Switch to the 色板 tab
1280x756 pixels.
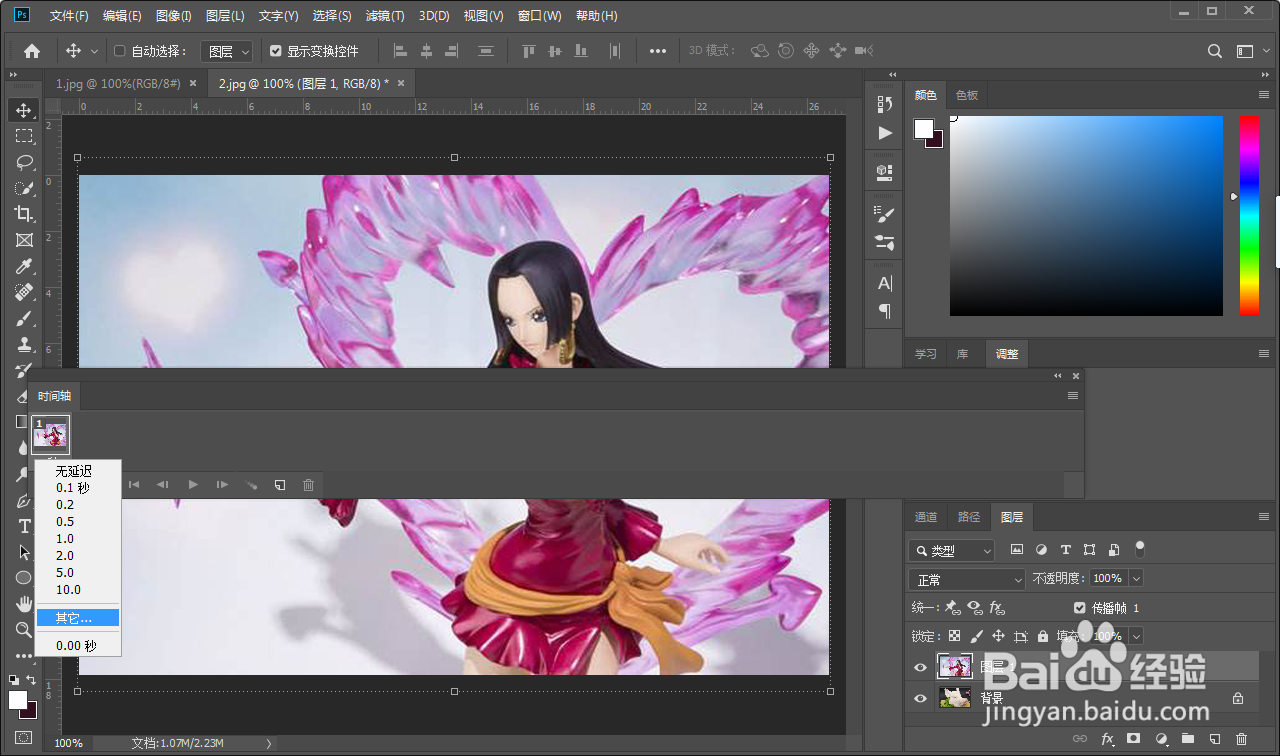[x=967, y=95]
